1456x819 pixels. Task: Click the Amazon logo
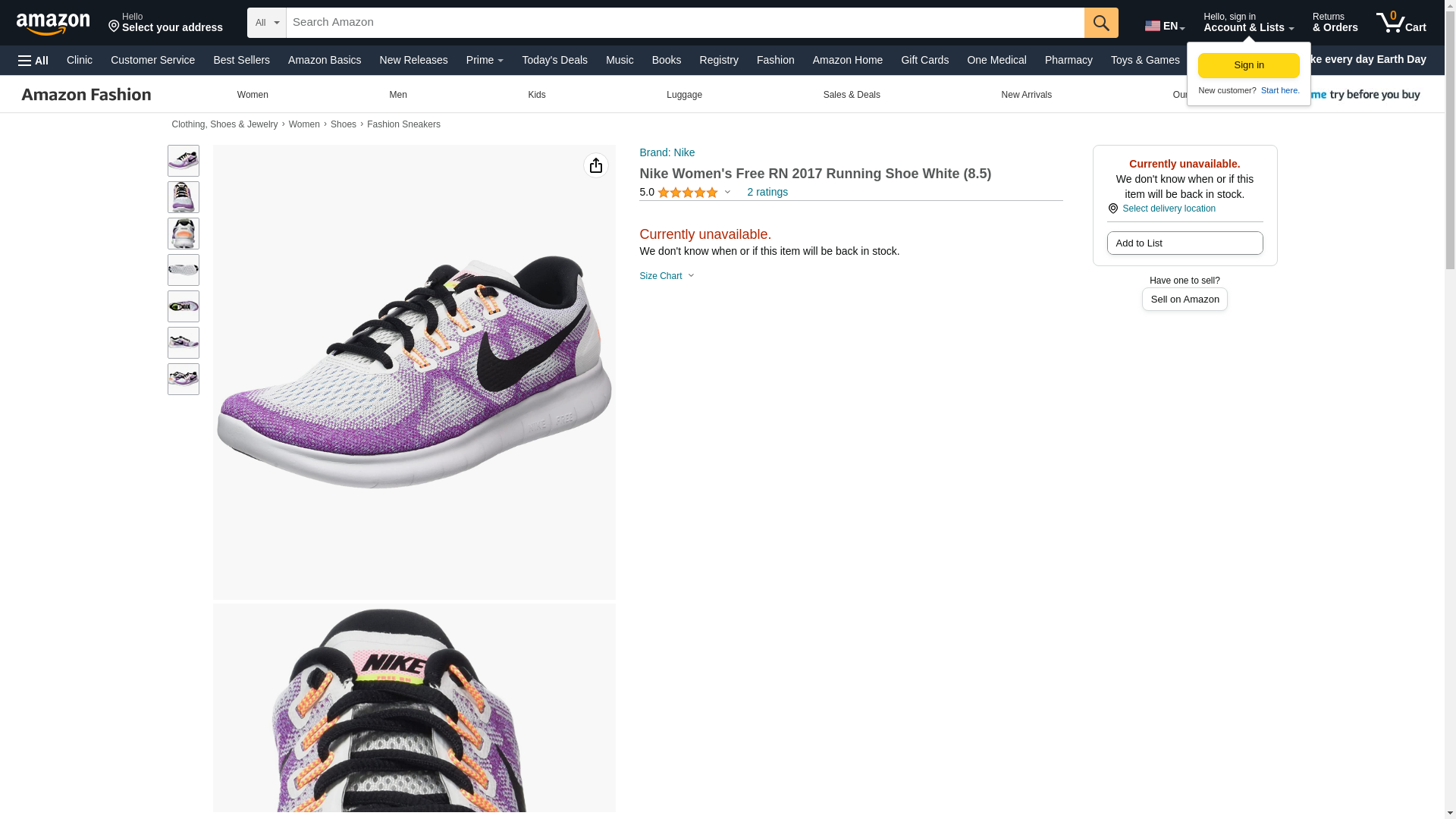(x=53, y=24)
